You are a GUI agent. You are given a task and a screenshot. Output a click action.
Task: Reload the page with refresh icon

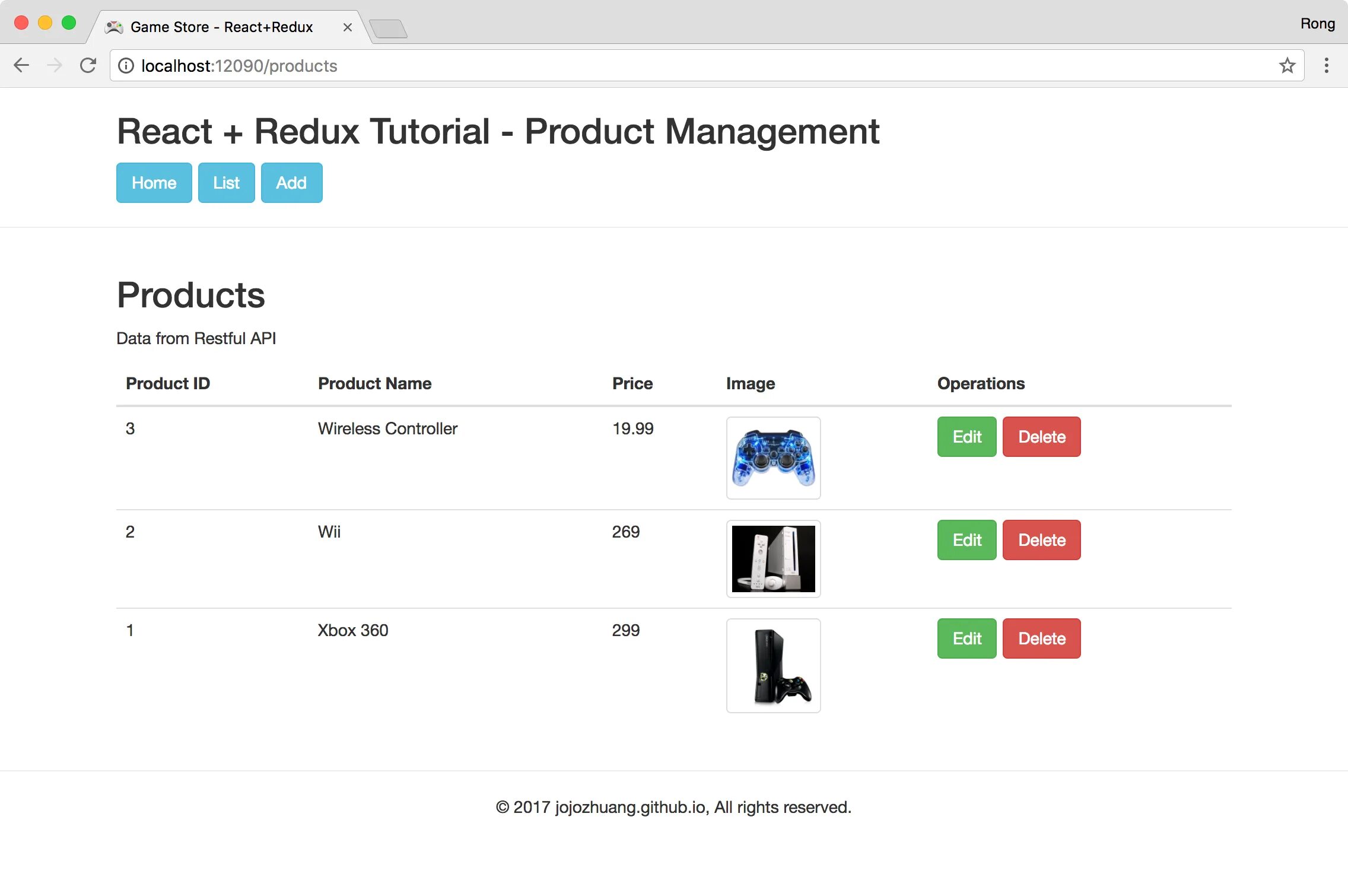[x=88, y=65]
